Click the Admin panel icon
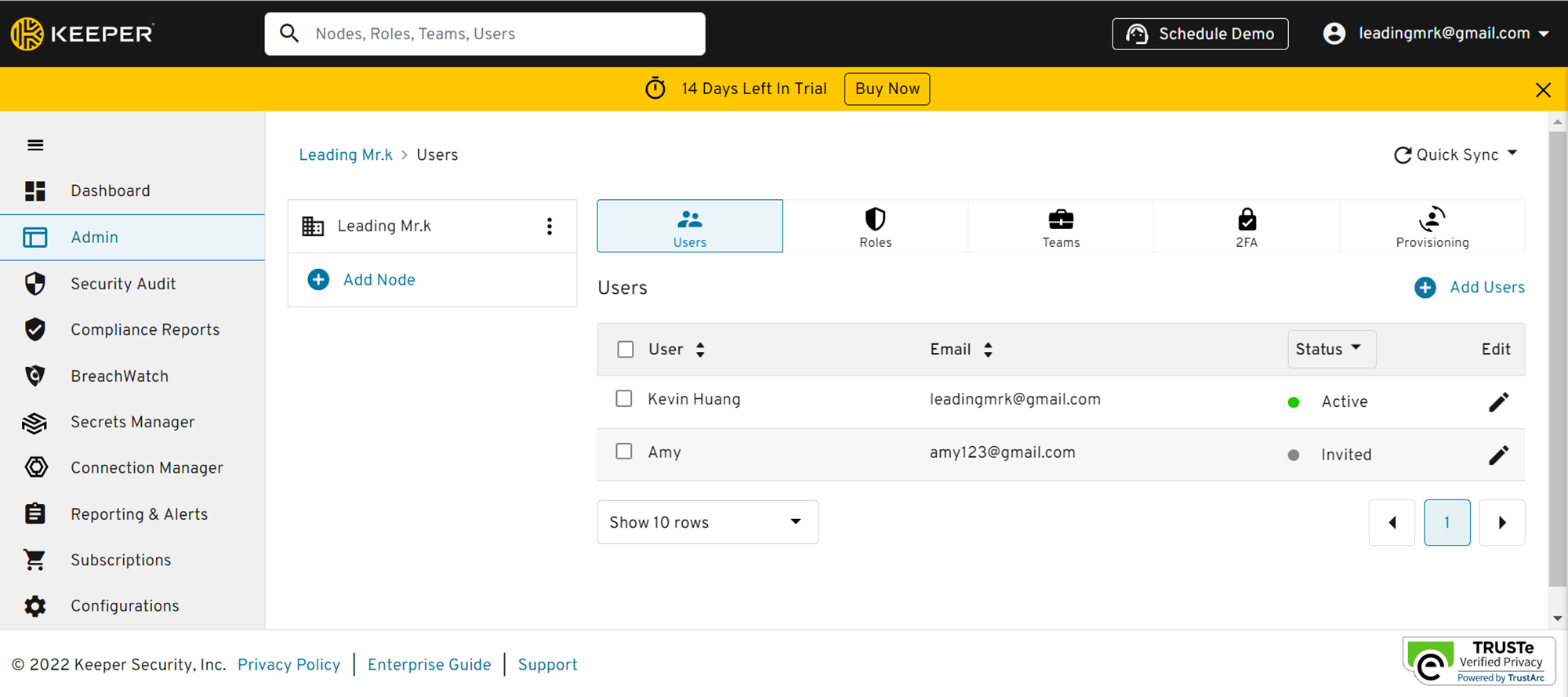1568x697 pixels. 35,238
